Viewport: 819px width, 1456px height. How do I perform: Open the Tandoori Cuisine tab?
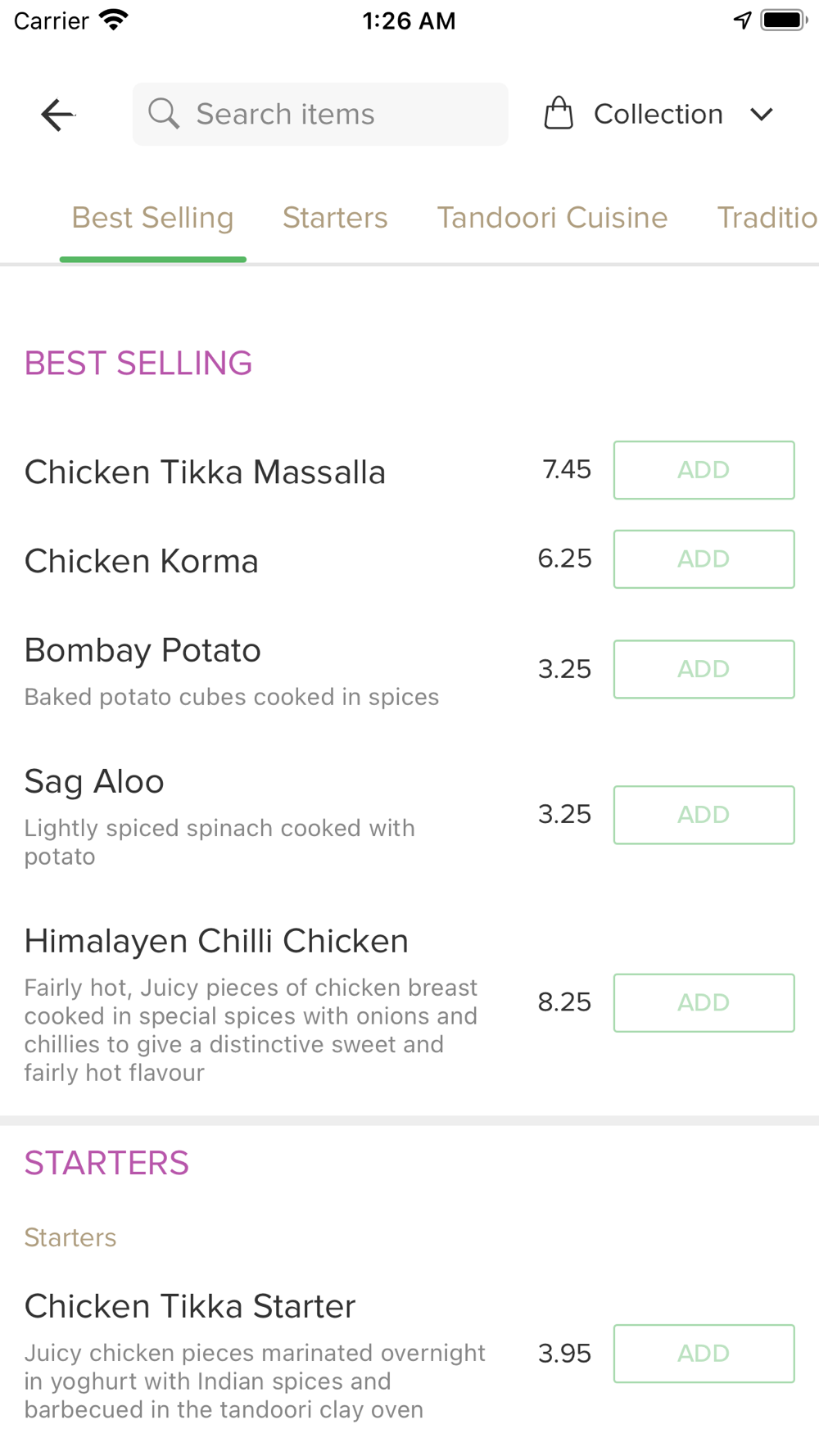click(552, 218)
